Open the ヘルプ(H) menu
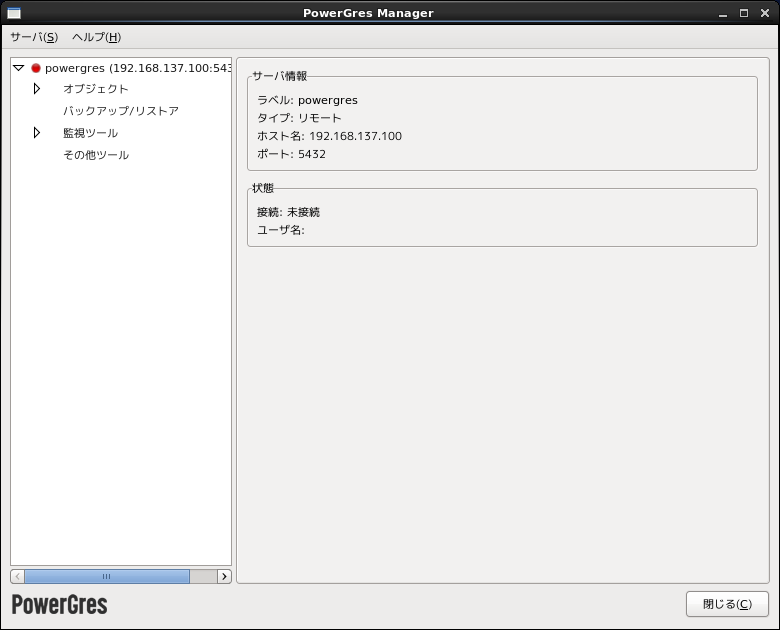 (x=97, y=37)
